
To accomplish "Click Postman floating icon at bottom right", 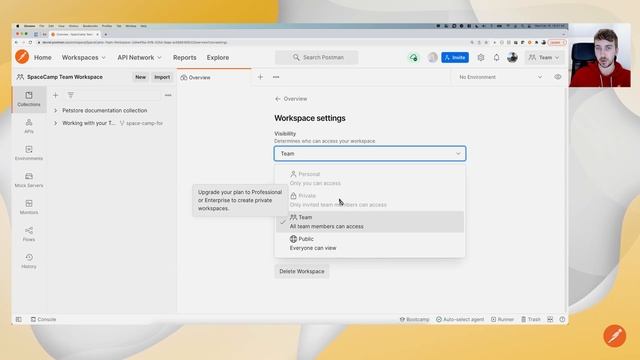I will pyautogui.click(x=614, y=336).
